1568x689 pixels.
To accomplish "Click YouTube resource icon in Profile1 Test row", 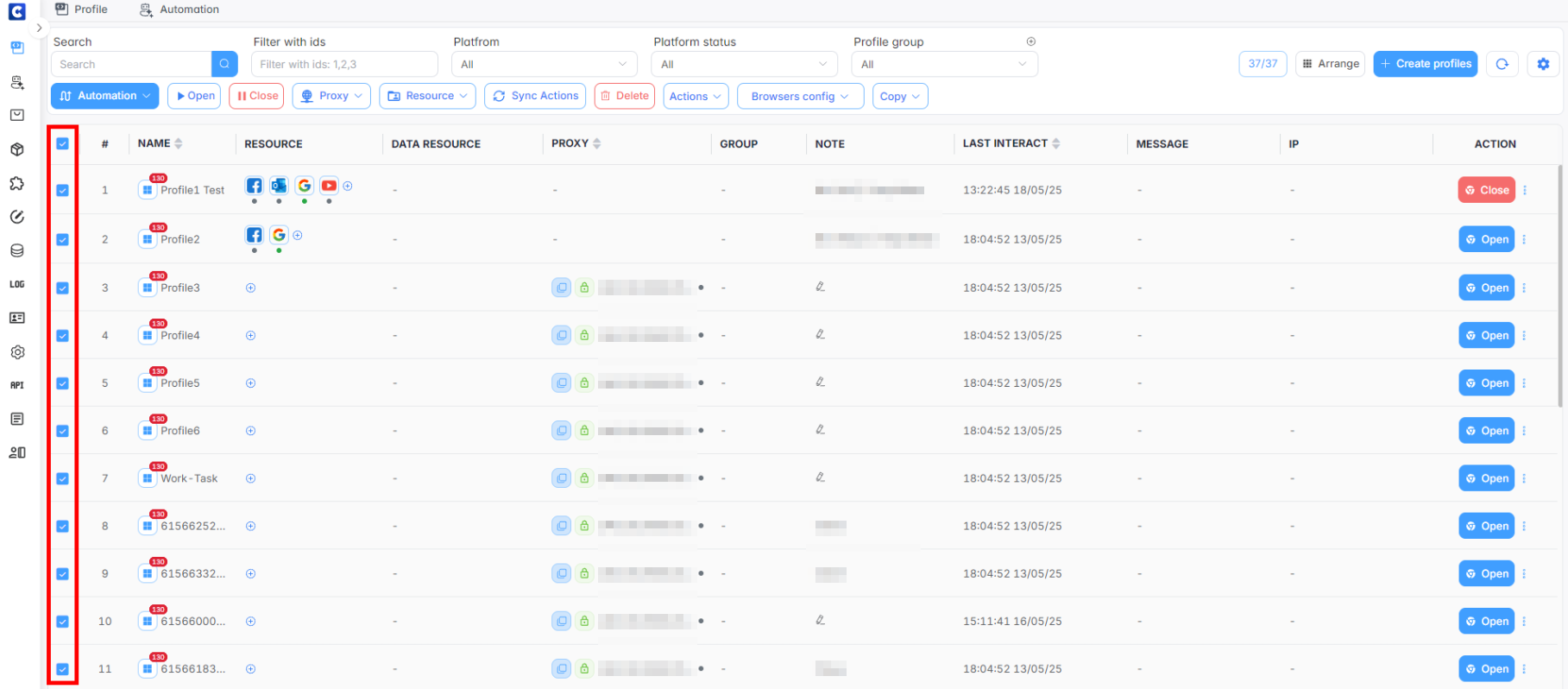I will tap(329, 186).
